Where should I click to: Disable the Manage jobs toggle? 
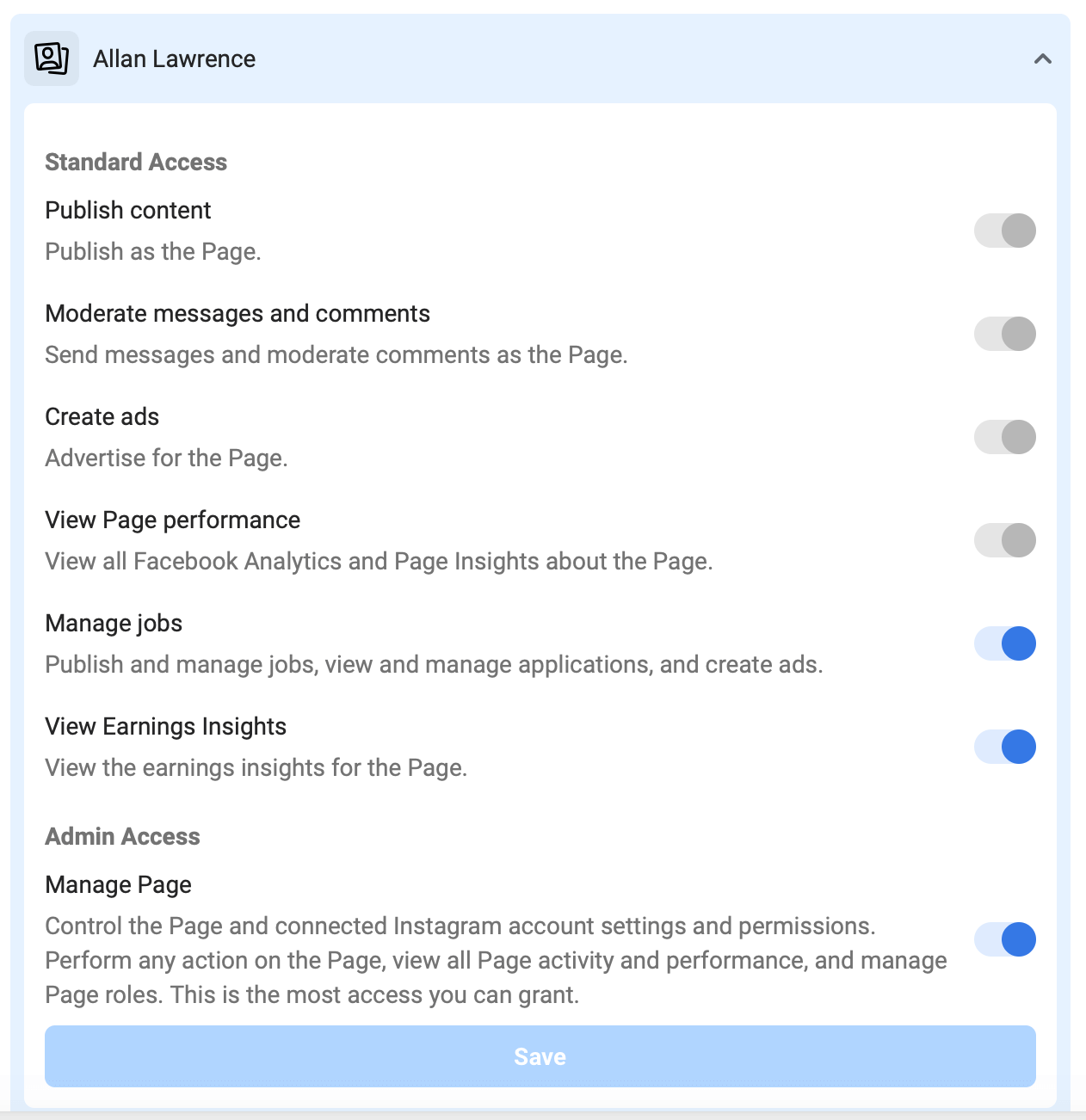point(1004,643)
